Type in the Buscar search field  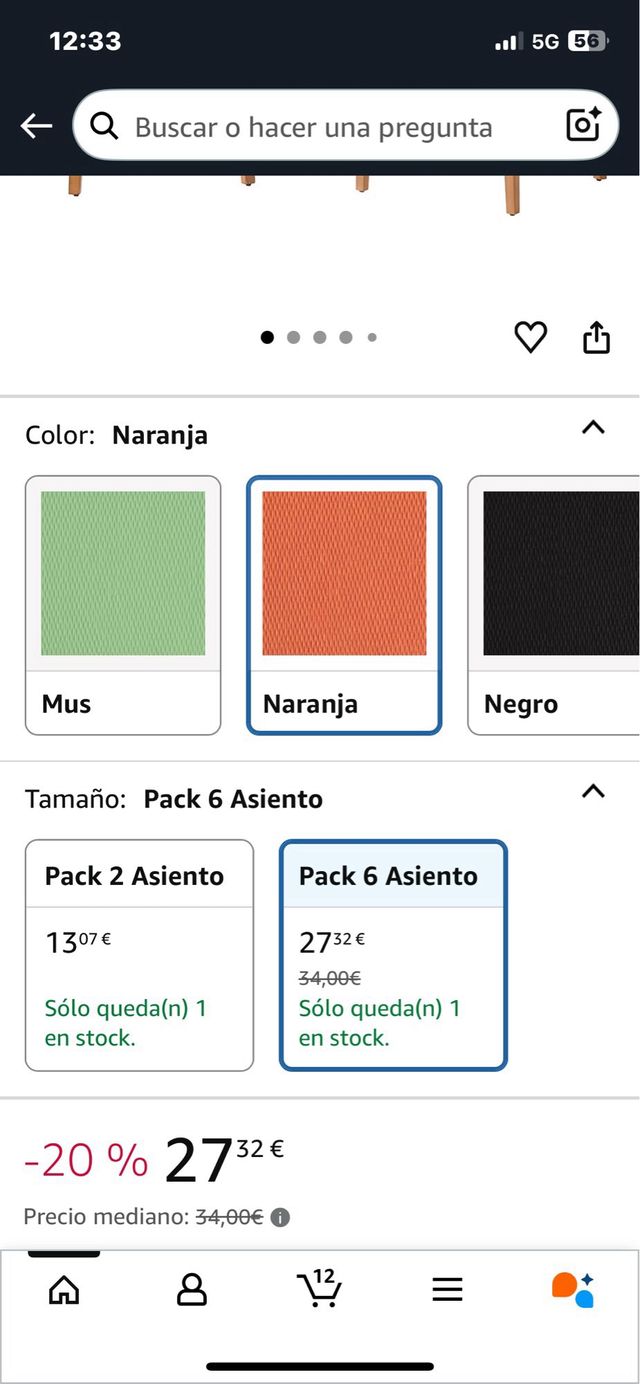[x=320, y=127]
